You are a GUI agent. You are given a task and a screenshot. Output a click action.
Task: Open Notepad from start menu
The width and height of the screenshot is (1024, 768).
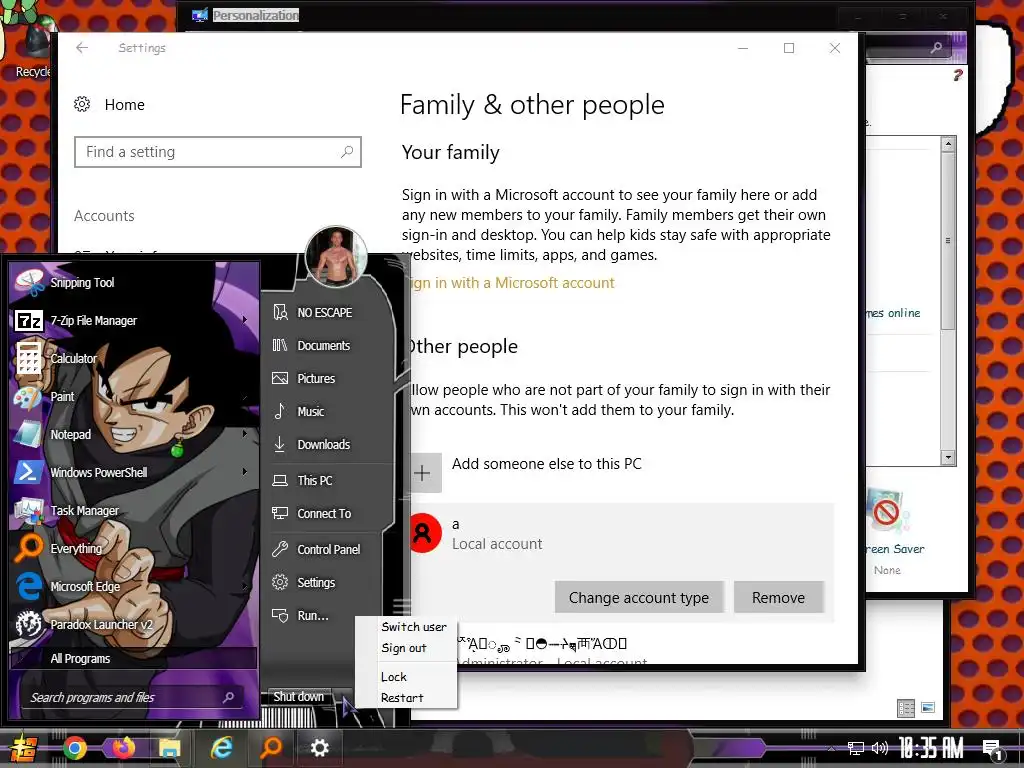point(134,434)
